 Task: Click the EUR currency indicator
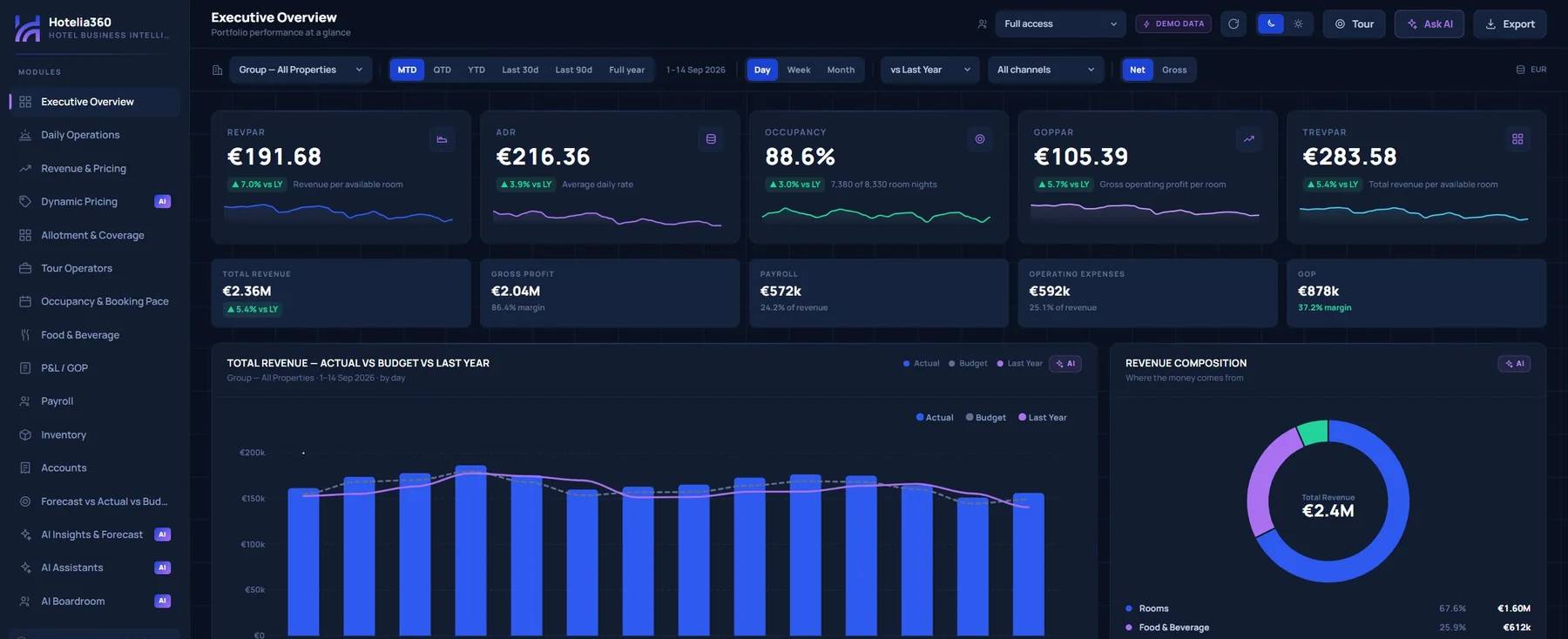click(1531, 70)
